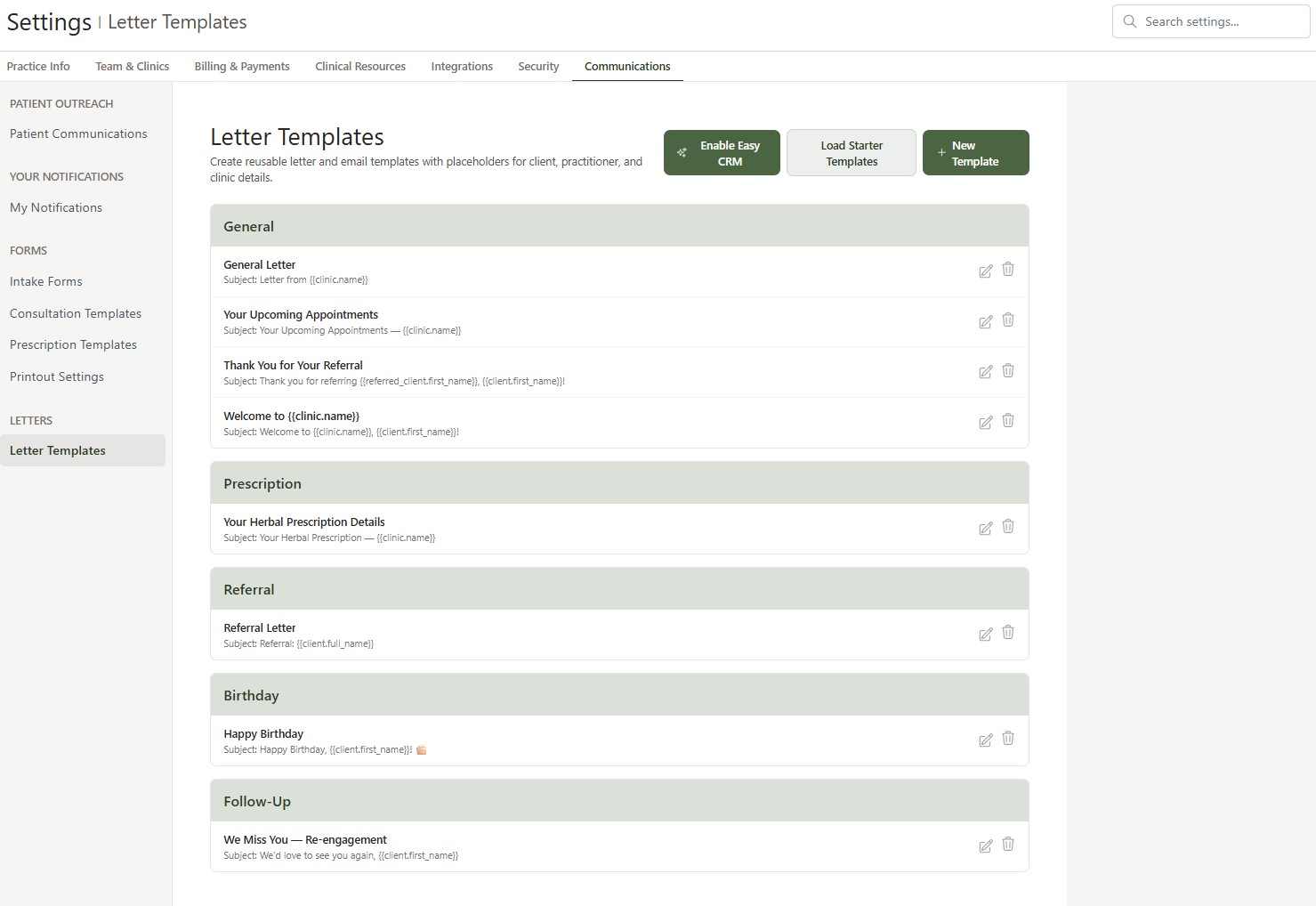The width and height of the screenshot is (1316, 906).
Task: Switch to the Security tab
Action: coord(537,66)
